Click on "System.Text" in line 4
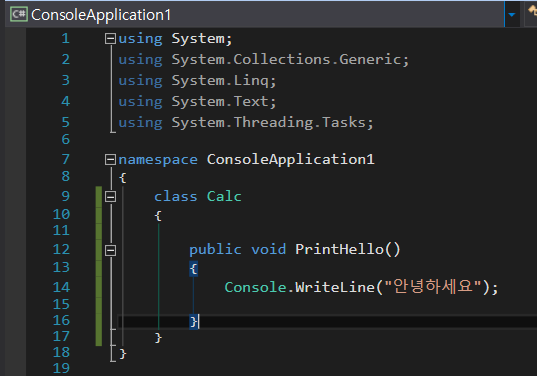The image size is (537, 376). coord(220,102)
